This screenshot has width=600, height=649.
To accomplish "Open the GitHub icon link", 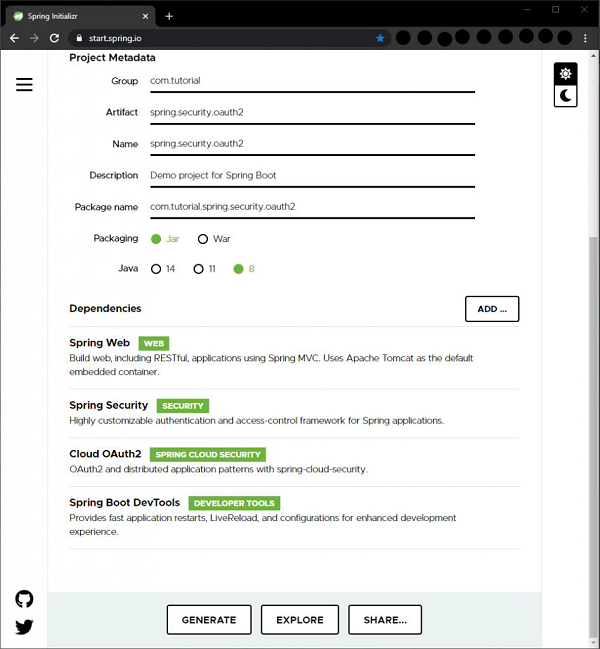I will [24, 599].
